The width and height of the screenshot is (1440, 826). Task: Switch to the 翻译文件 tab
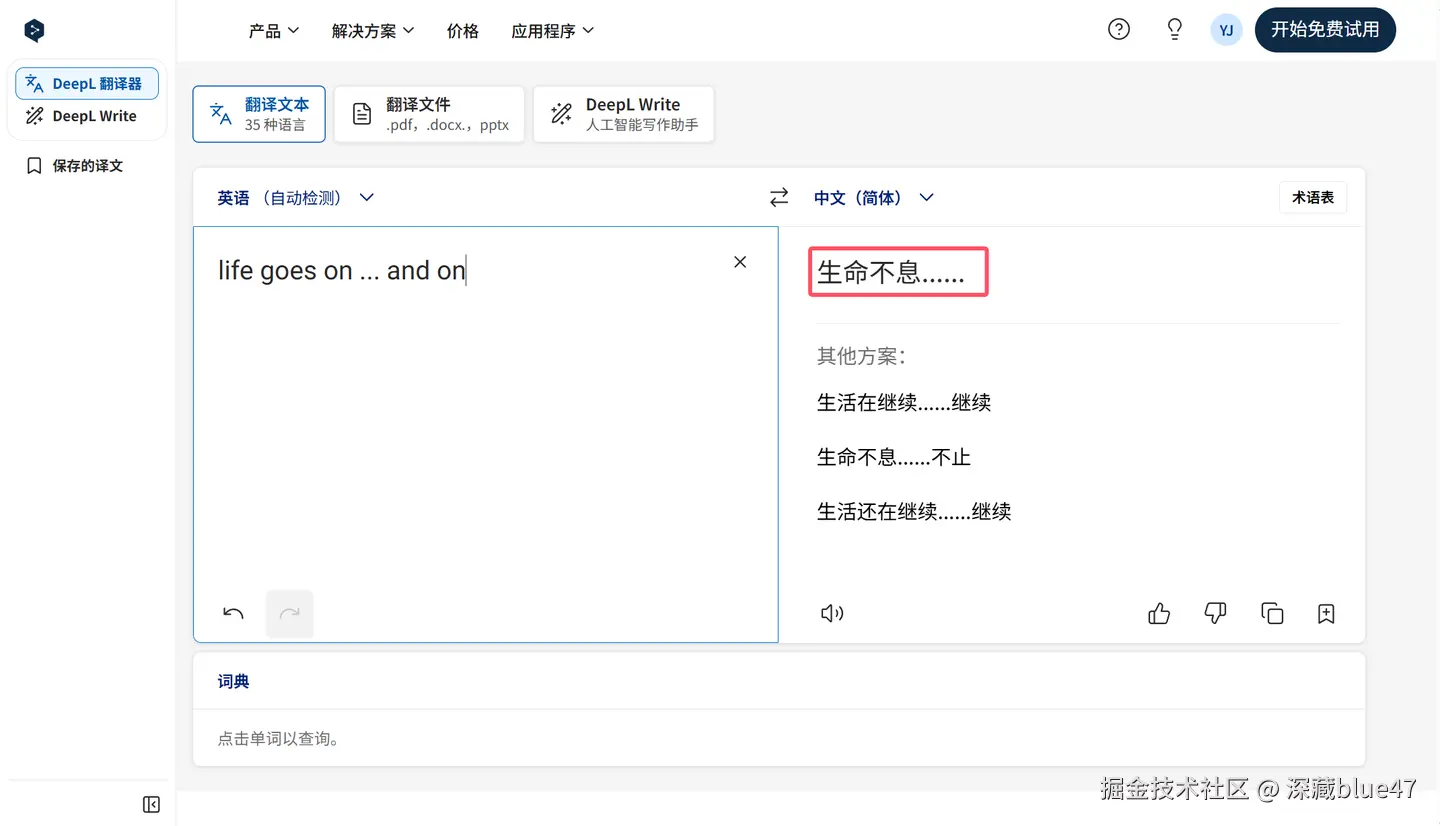point(429,114)
